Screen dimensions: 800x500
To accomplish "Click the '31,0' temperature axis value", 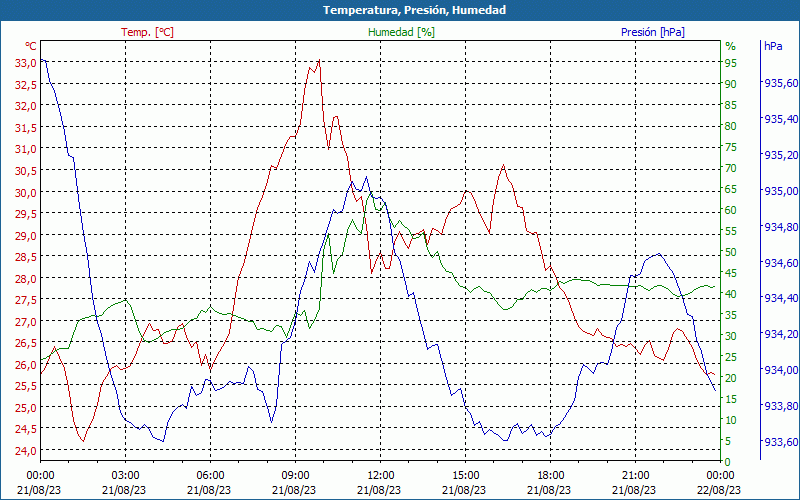I will pos(26,149).
